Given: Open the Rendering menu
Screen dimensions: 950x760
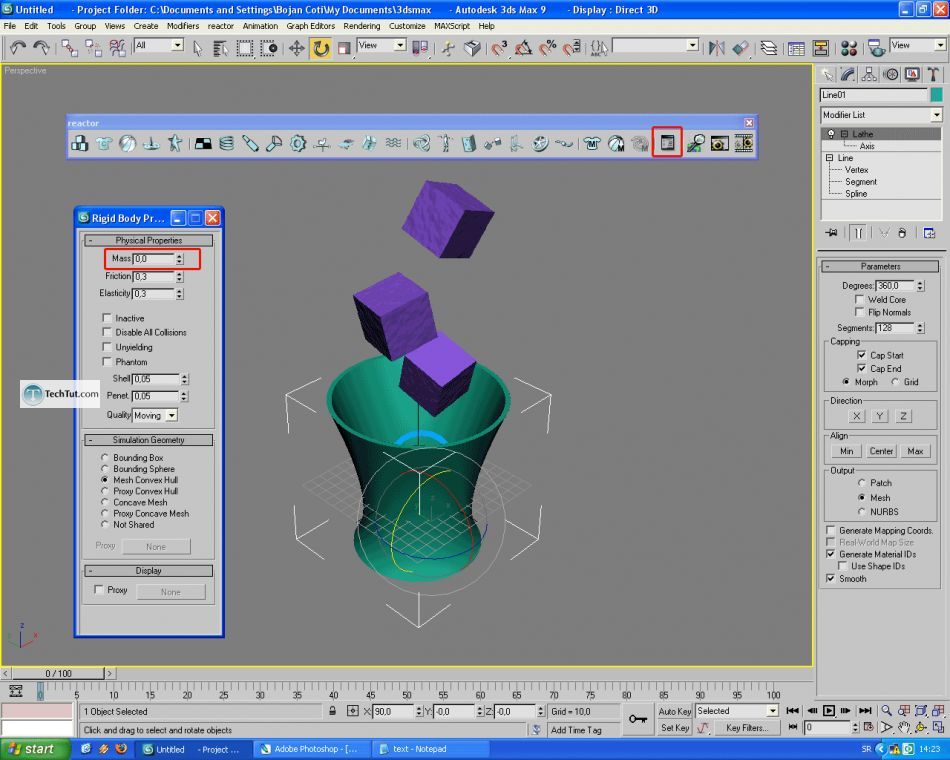Looking at the screenshot, I should [x=362, y=26].
